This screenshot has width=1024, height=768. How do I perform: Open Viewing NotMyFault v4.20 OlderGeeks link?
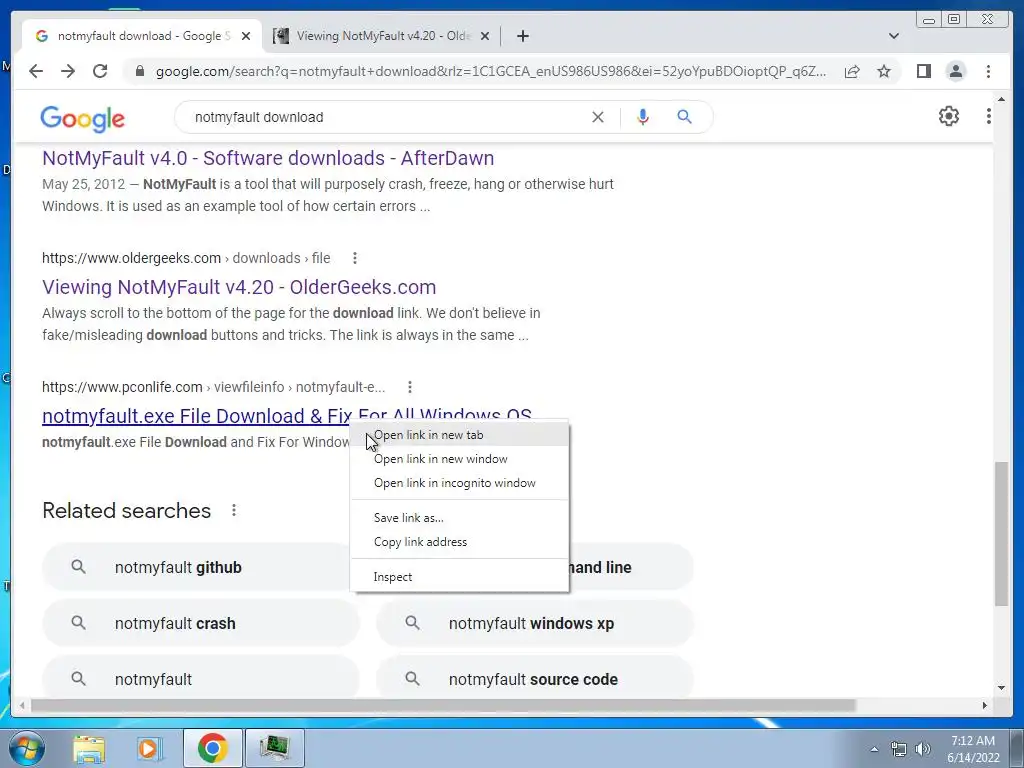click(239, 287)
